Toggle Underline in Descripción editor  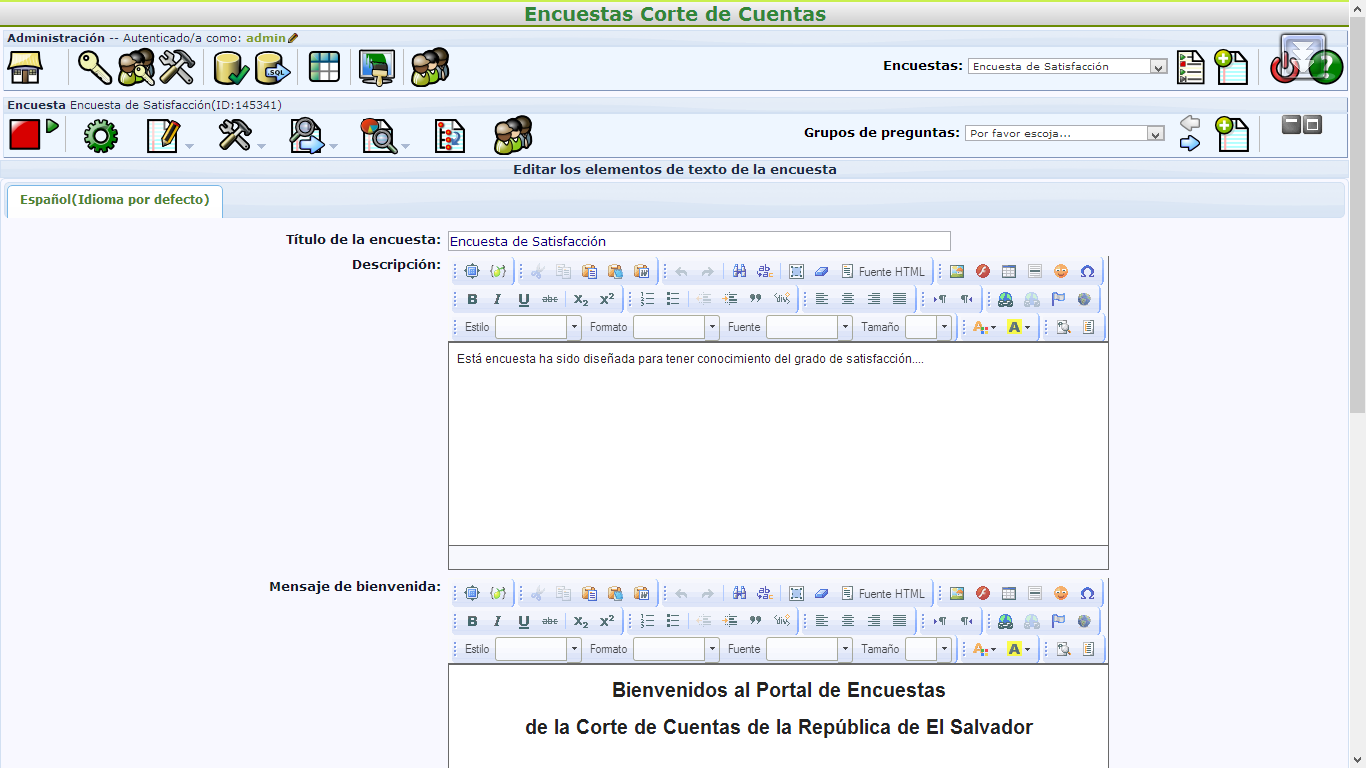[523, 299]
